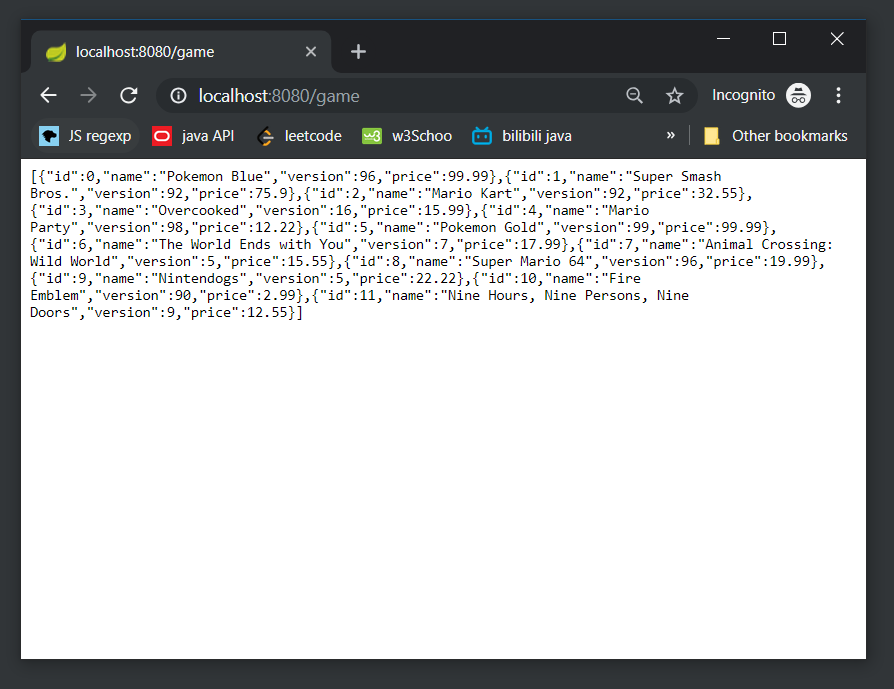The height and width of the screenshot is (689, 894).
Task: Open the java API bookmark
Action: click(193, 136)
